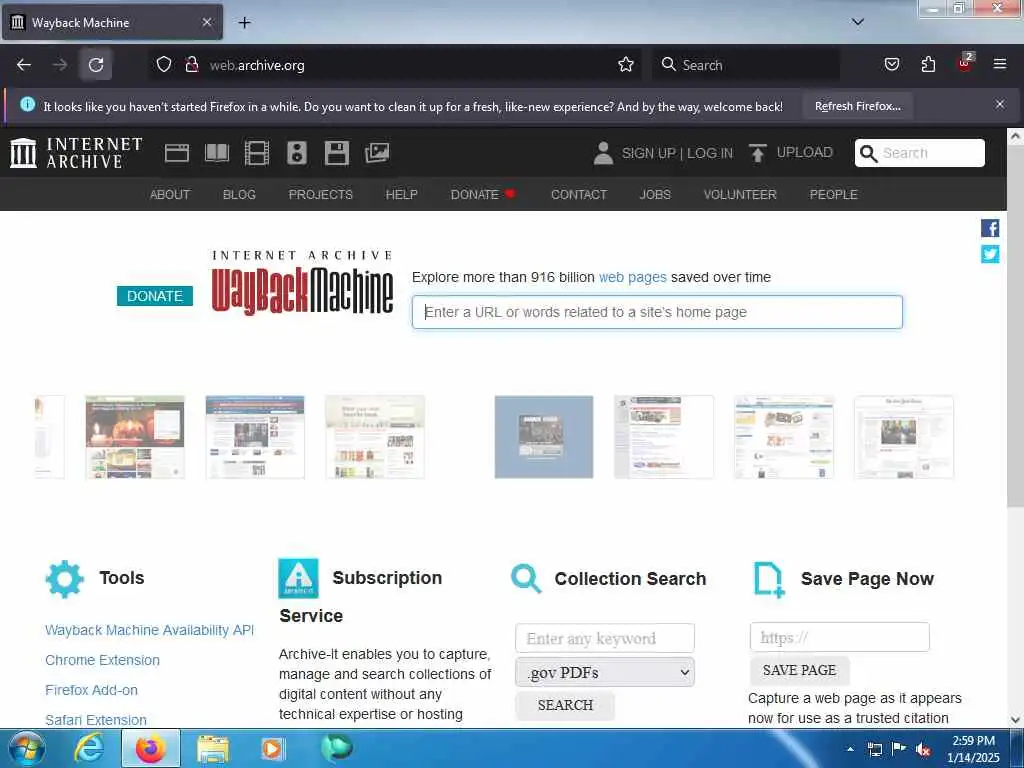
Task: Show hidden system tray icons arrow
Action: point(850,749)
